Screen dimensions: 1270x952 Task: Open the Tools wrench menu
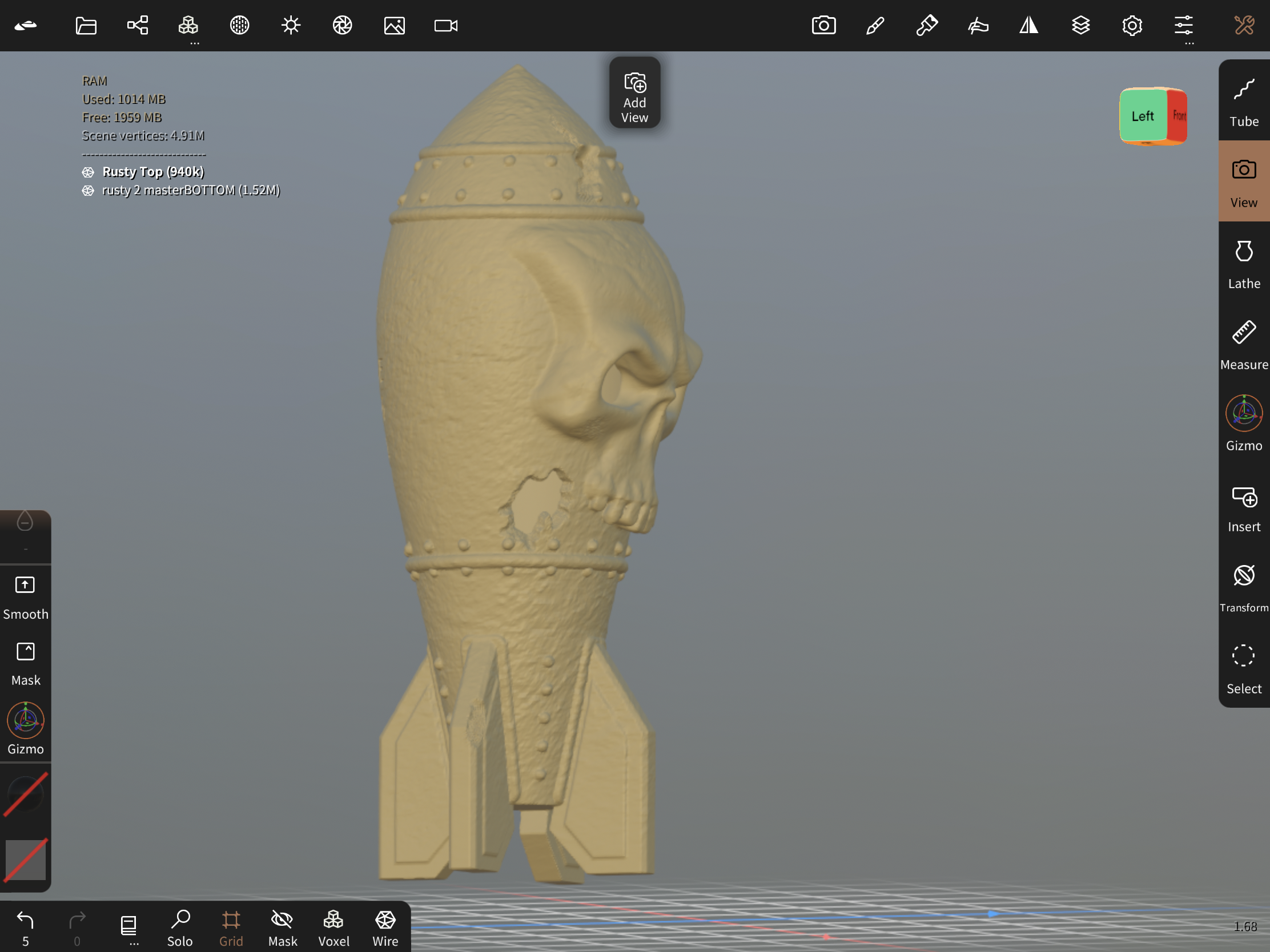[x=1244, y=25]
